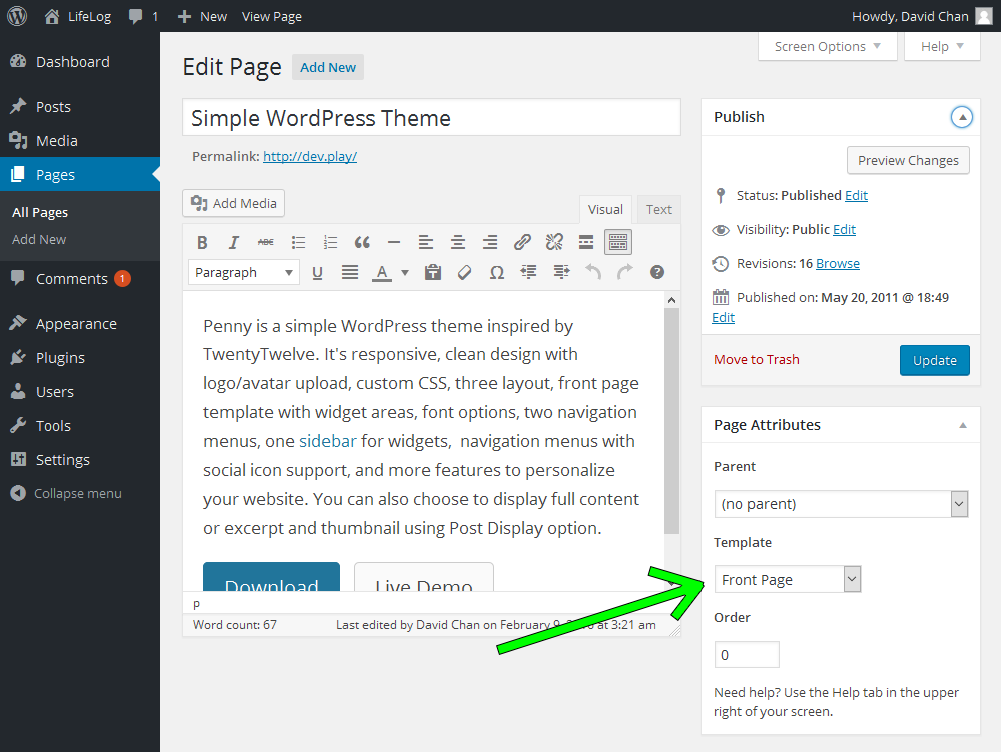Open keyboard shortcuts help with the question mark icon
Image resolution: width=1001 pixels, height=752 pixels.
pos(657,271)
